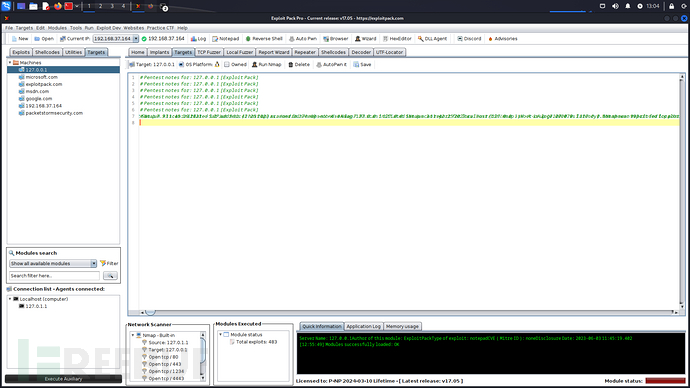Open the Discord link
The width and height of the screenshot is (690, 388).
(x=469, y=39)
